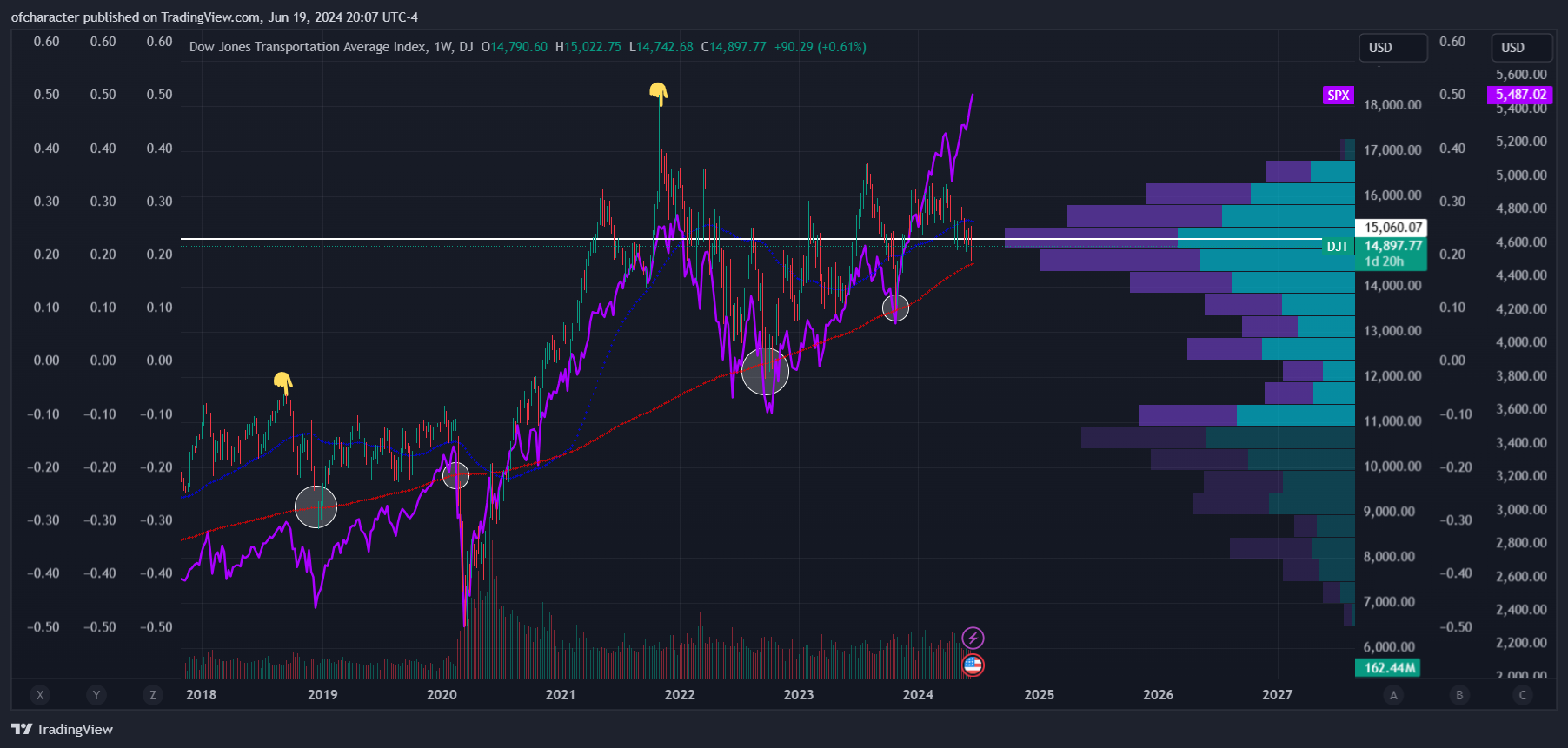Screen dimensions: 1568x748
Task: Click the 2024 label on time axis
Action: pos(918,695)
